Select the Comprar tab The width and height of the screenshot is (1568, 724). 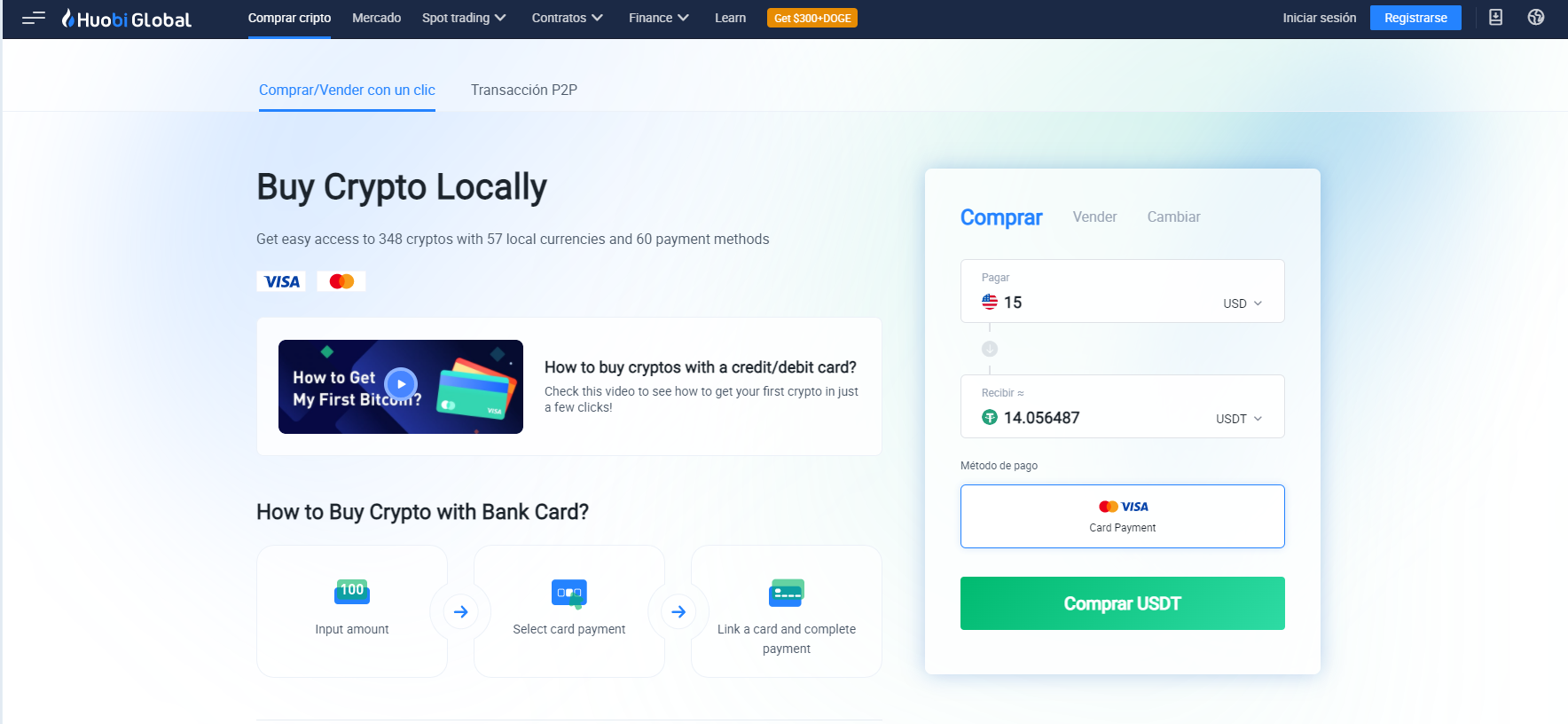pos(1001,217)
